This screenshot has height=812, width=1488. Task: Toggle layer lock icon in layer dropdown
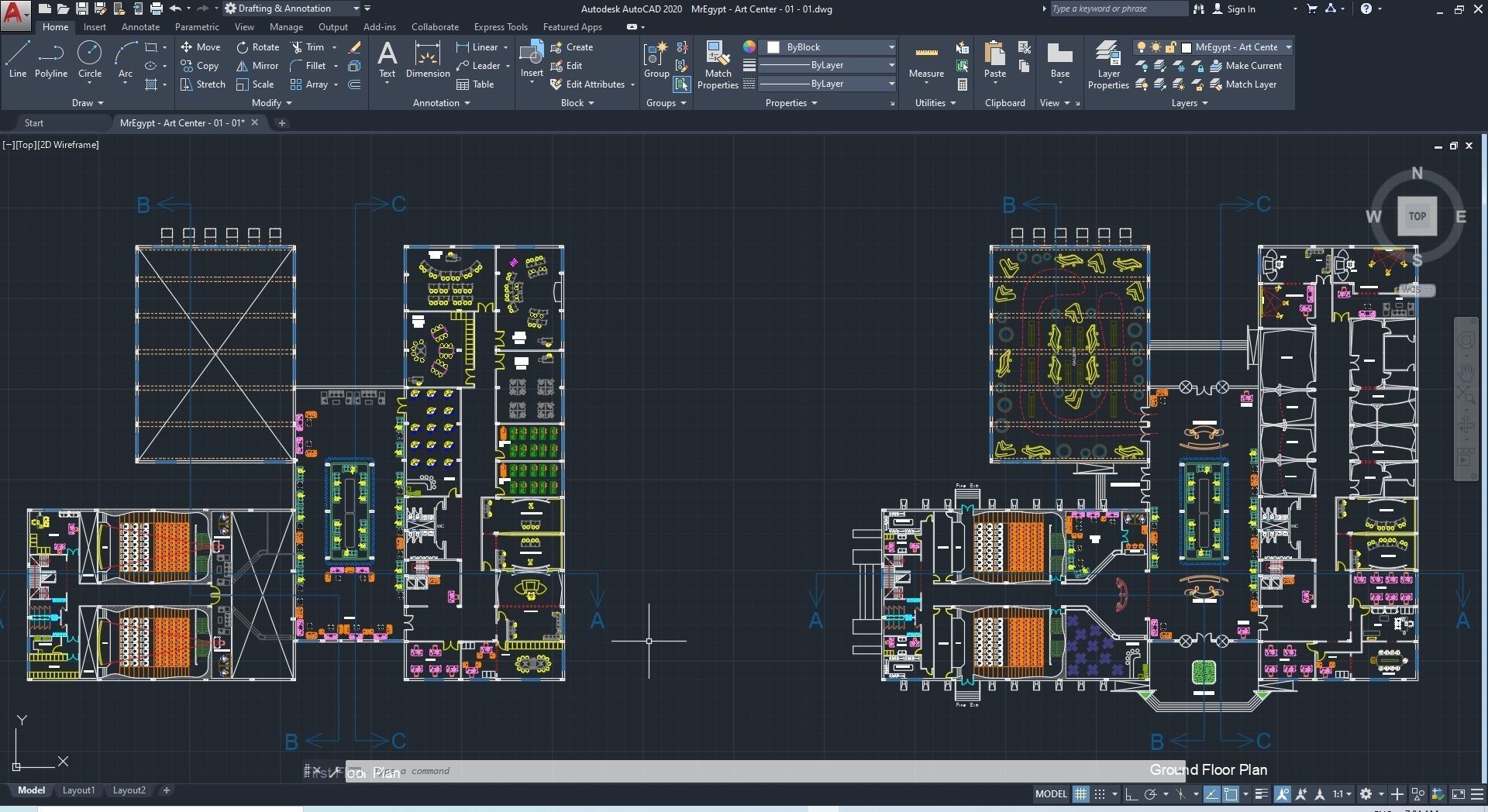click(1171, 47)
